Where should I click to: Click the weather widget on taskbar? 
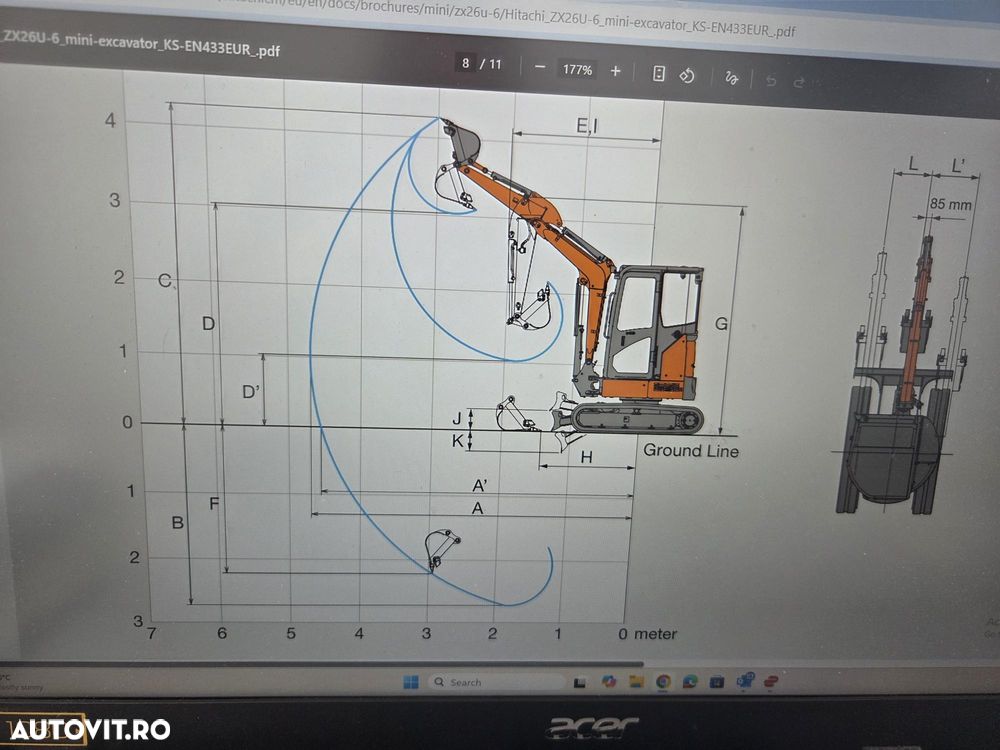(x=22, y=682)
